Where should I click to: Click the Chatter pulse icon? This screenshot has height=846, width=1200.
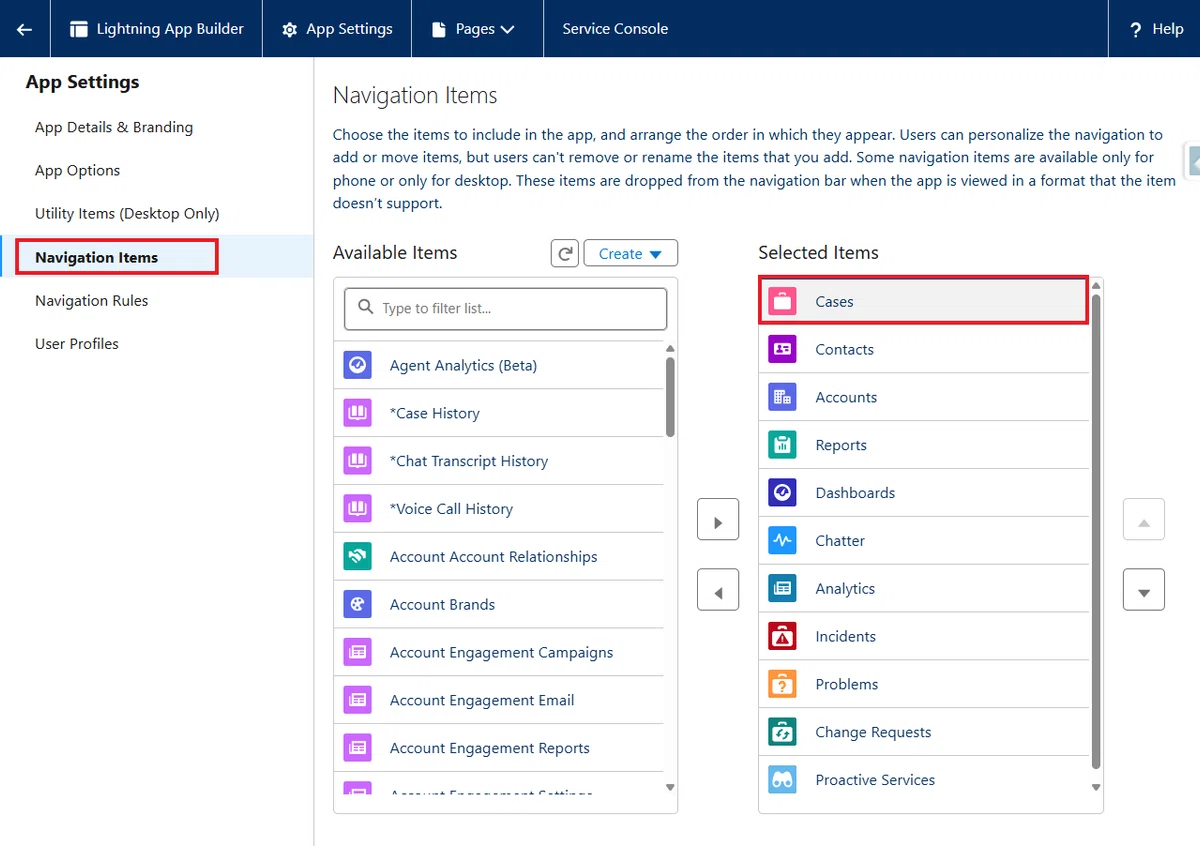[x=782, y=541]
